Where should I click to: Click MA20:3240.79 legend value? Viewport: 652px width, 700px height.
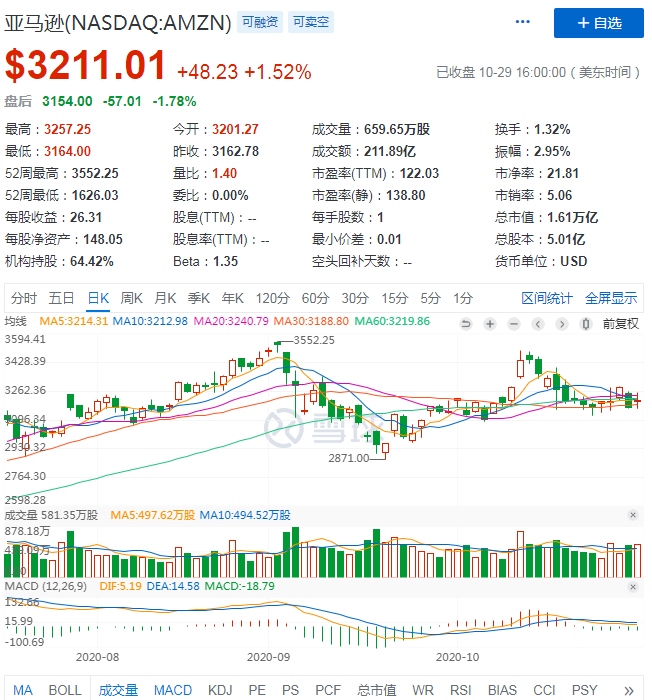tap(231, 321)
